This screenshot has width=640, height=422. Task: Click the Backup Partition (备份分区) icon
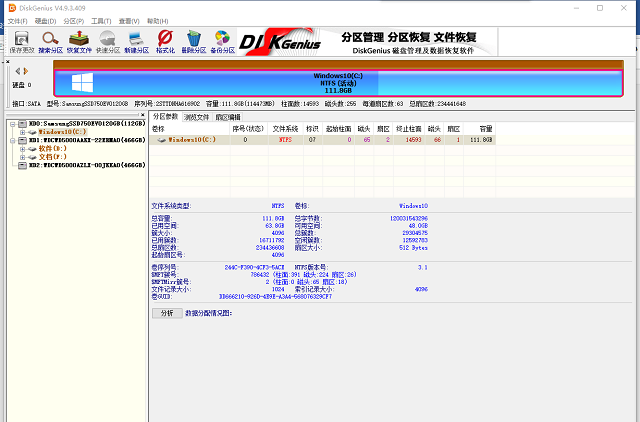point(222,42)
